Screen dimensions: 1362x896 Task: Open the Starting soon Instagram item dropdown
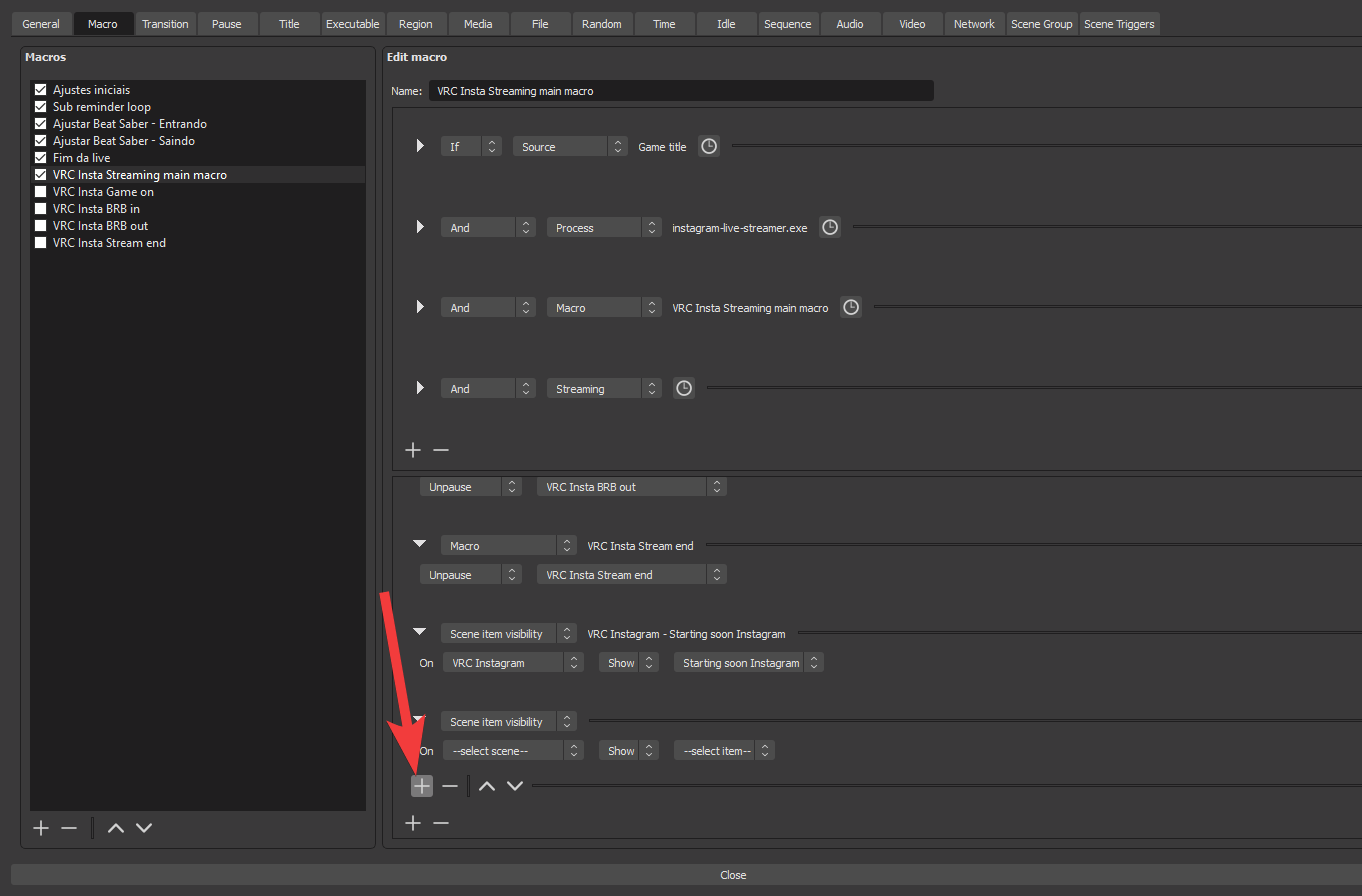[749, 663]
